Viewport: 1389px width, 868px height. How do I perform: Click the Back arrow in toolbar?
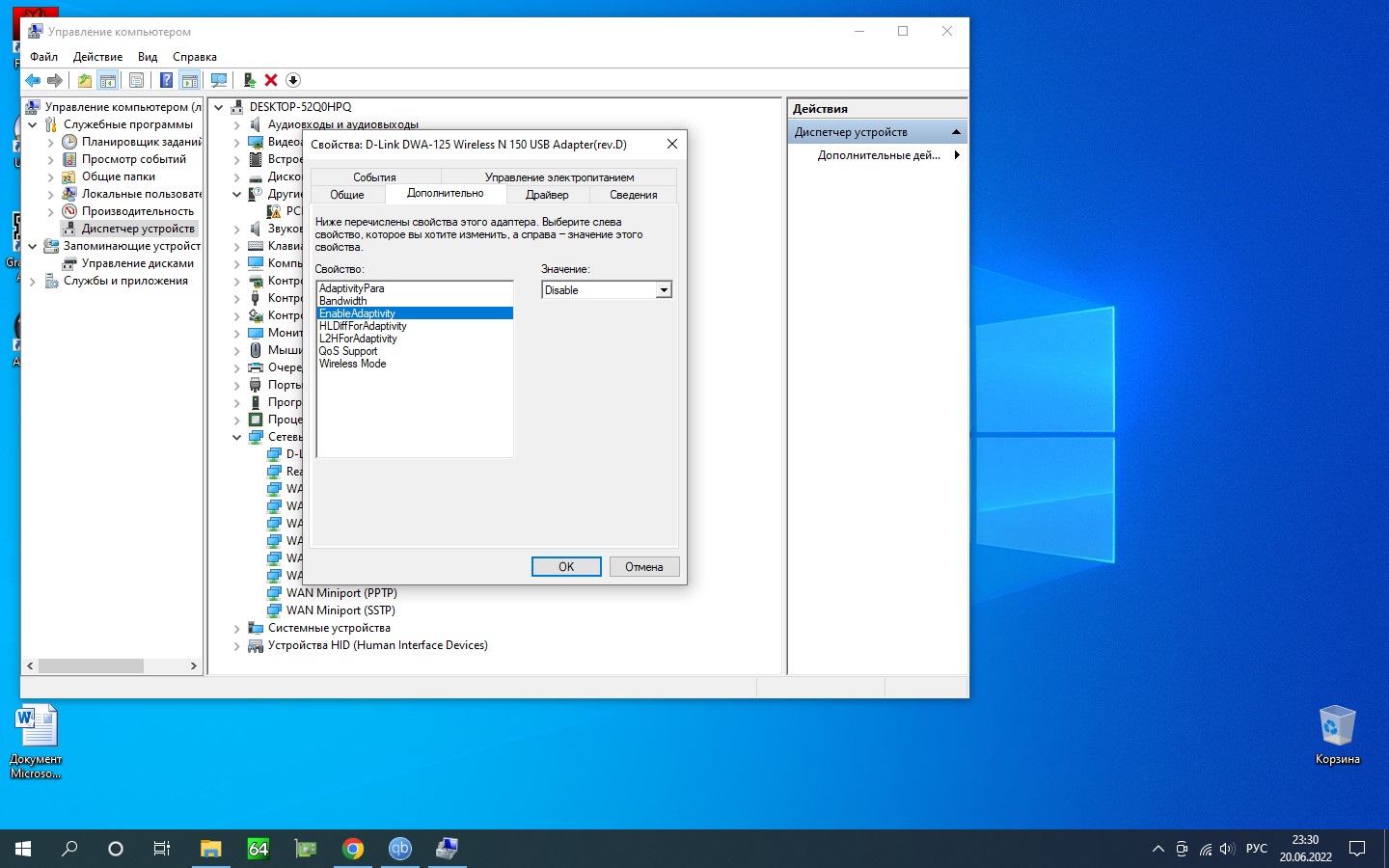[x=33, y=80]
